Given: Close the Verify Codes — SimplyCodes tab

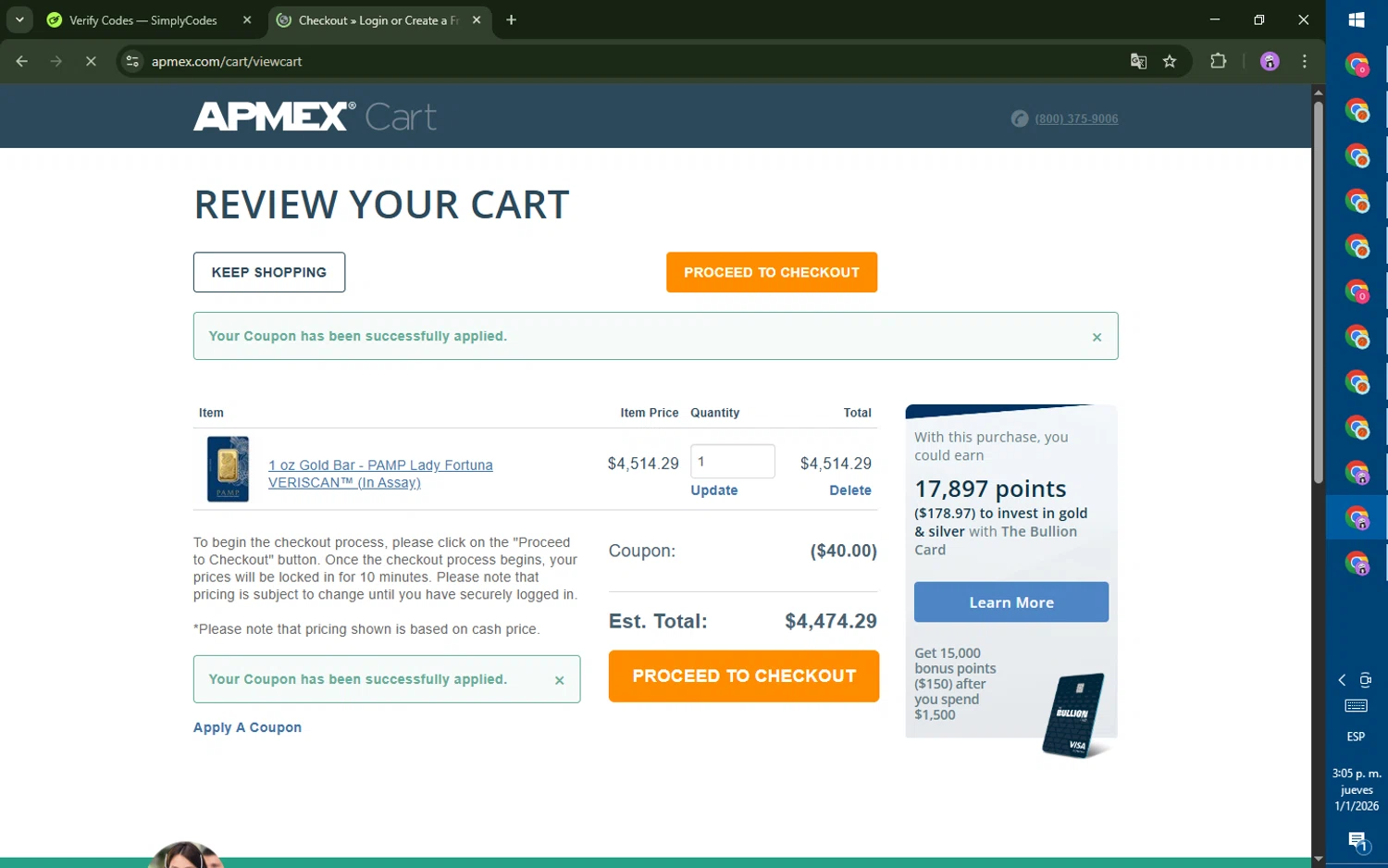Looking at the screenshot, I should [x=246, y=20].
